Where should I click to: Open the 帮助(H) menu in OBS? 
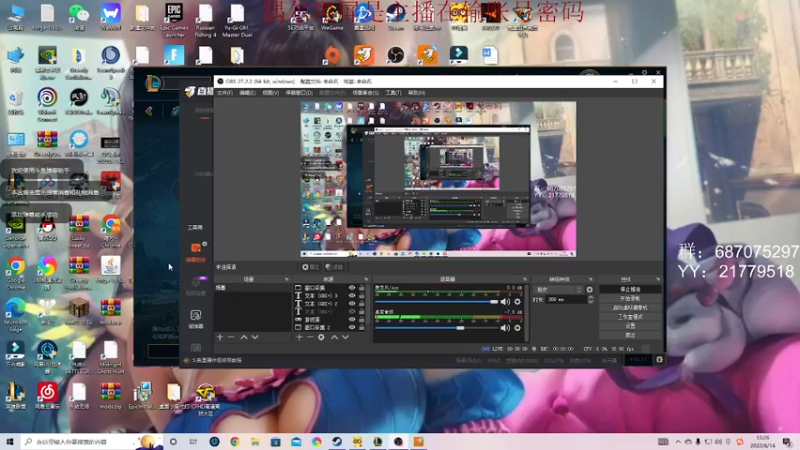click(416, 93)
